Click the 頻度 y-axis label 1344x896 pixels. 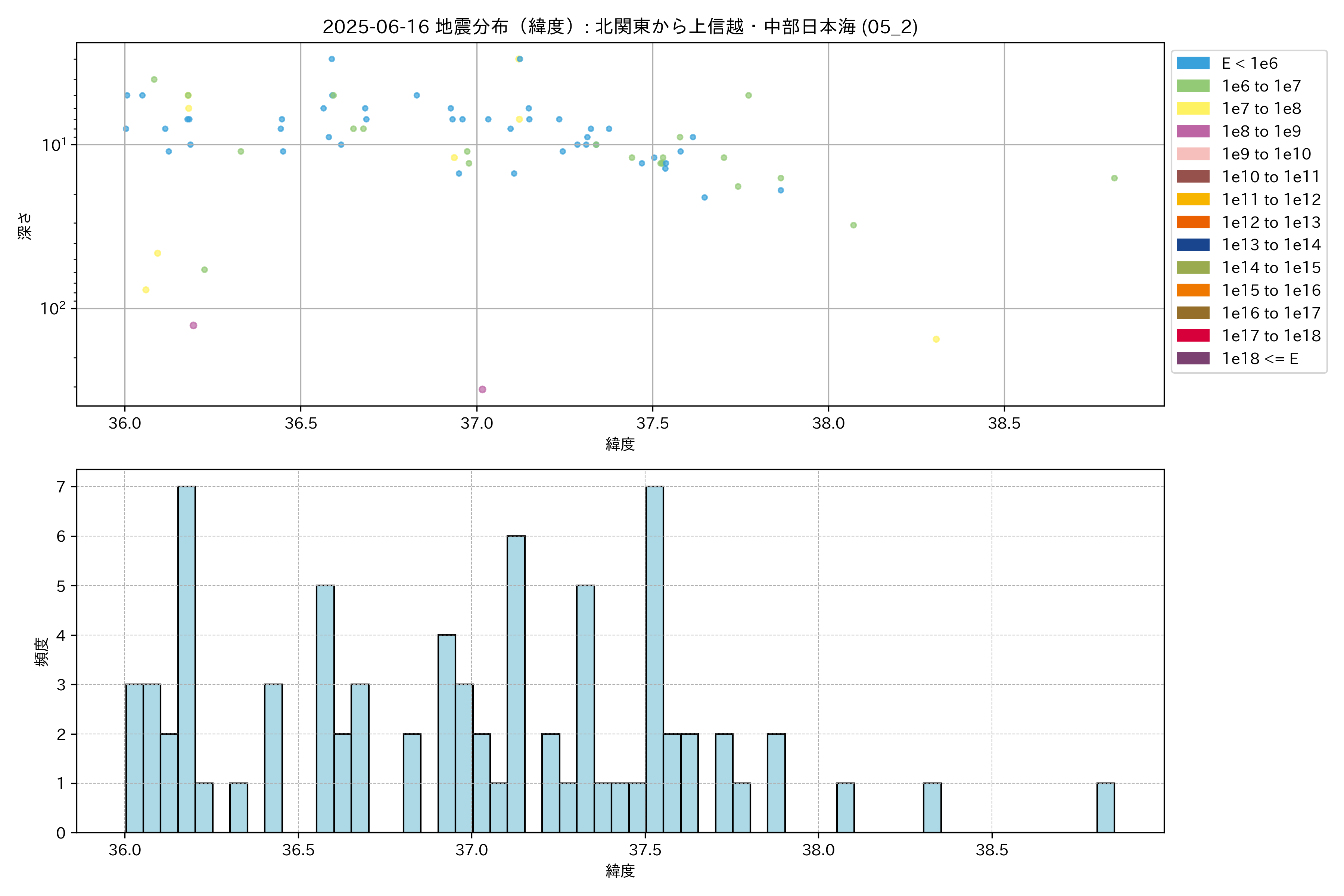click(41, 652)
